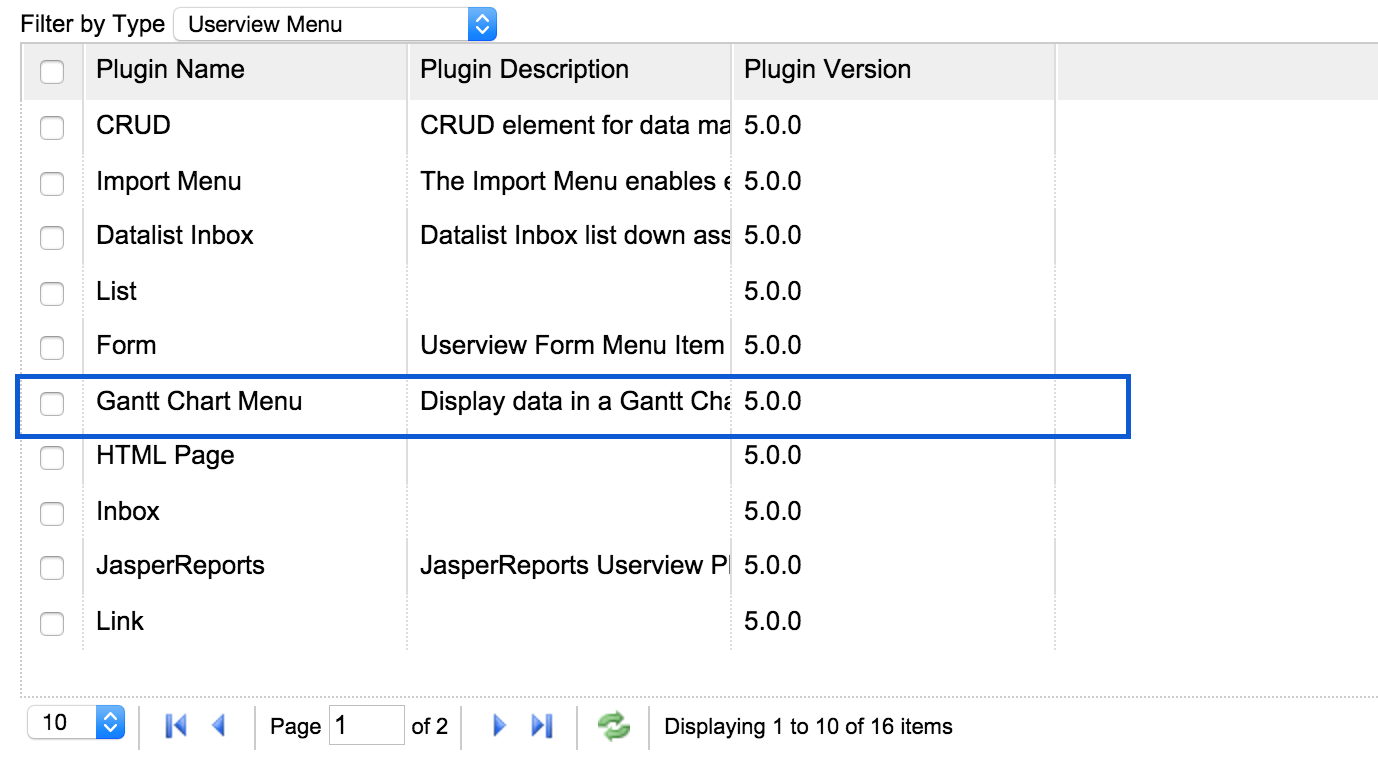
Task: Open the Filter by Type dropdown
Action: [334, 24]
